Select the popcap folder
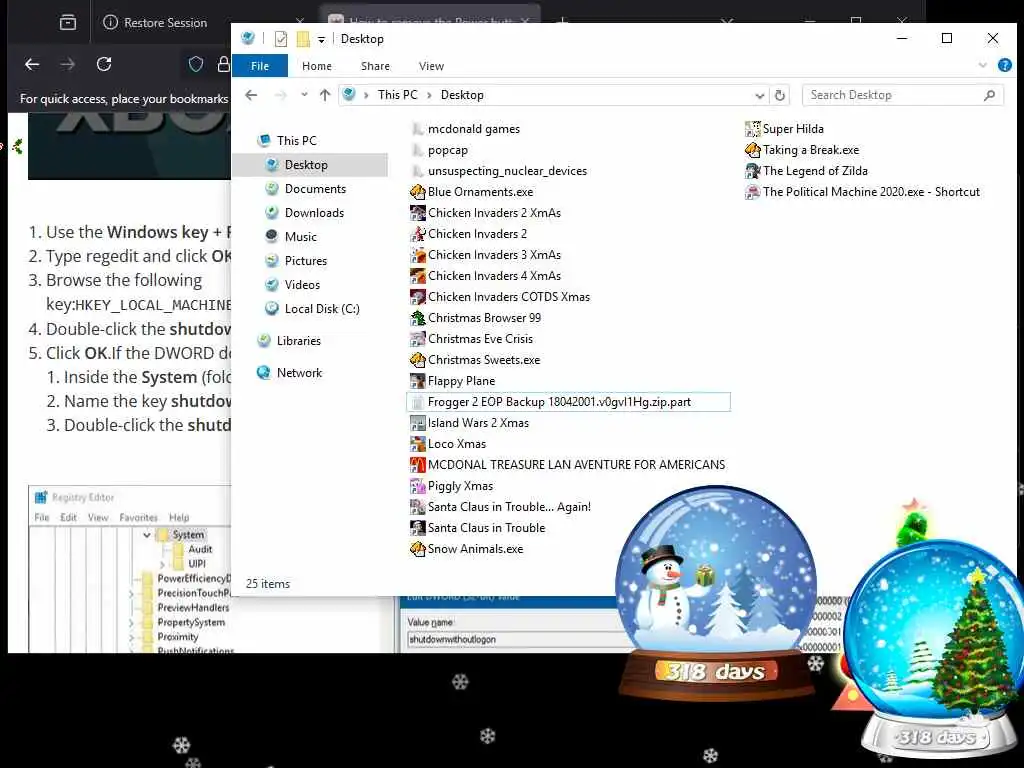The image size is (1024, 768). pyautogui.click(x=448, y=150)
